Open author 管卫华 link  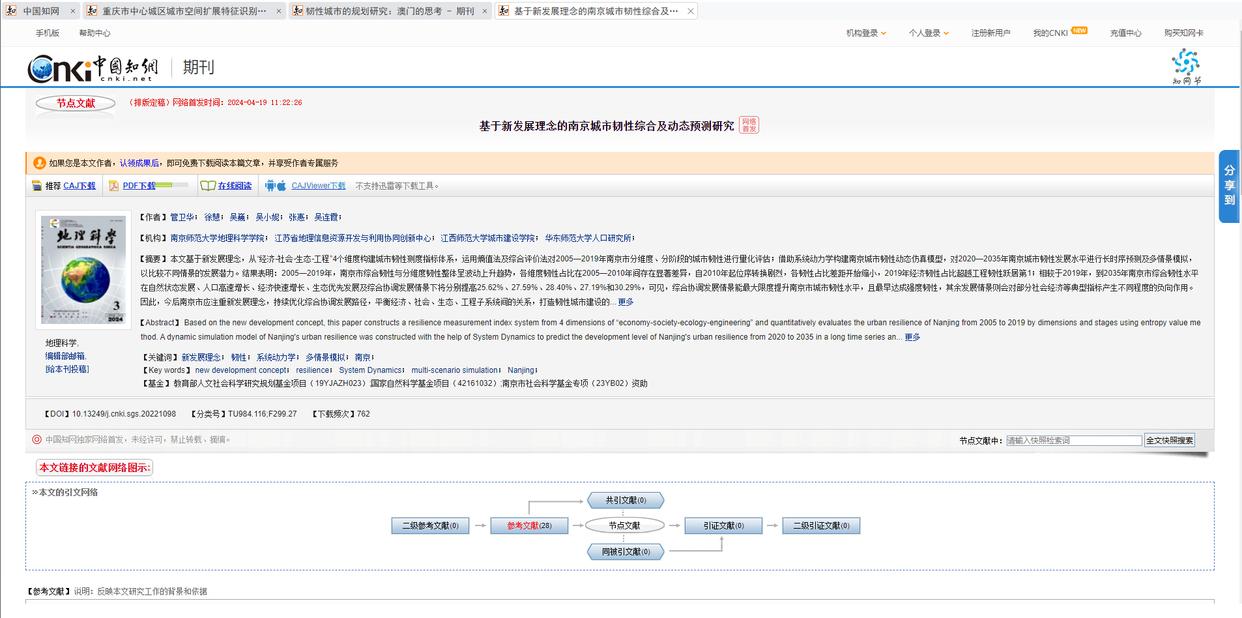[x=183, y=217]
